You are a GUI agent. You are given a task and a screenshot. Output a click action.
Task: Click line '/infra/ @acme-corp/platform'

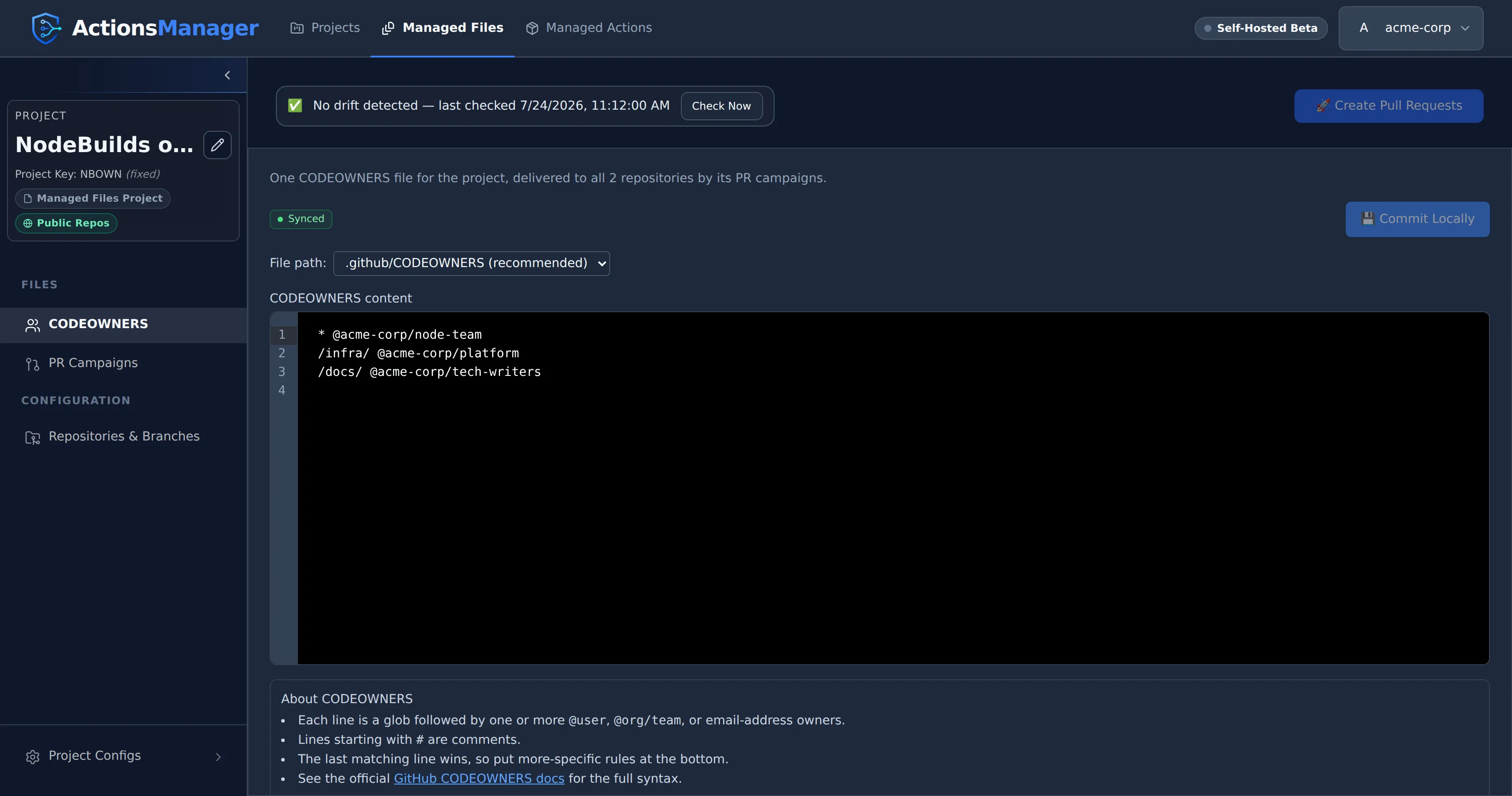pos(419,353)
